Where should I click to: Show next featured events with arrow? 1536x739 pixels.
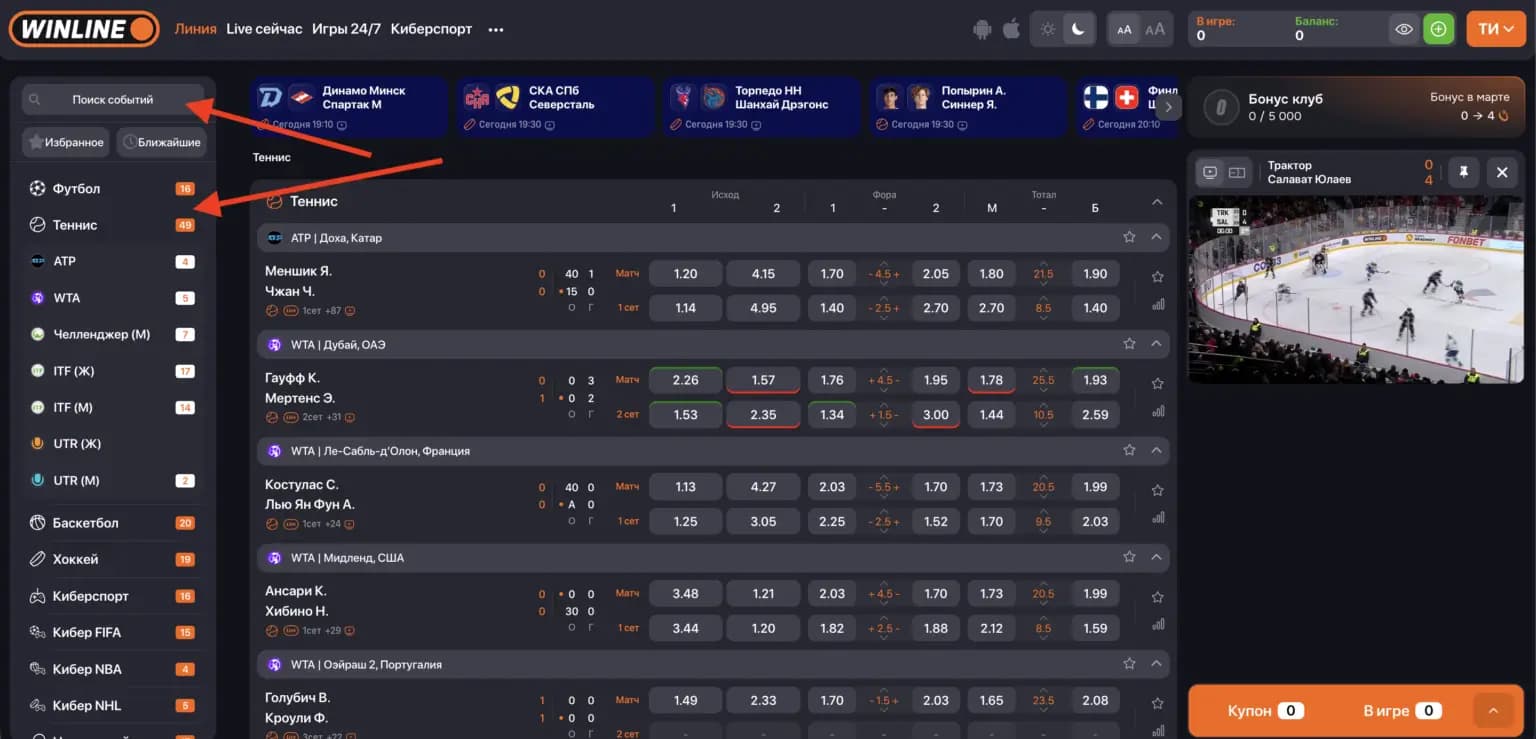[x=1169, y=107]
